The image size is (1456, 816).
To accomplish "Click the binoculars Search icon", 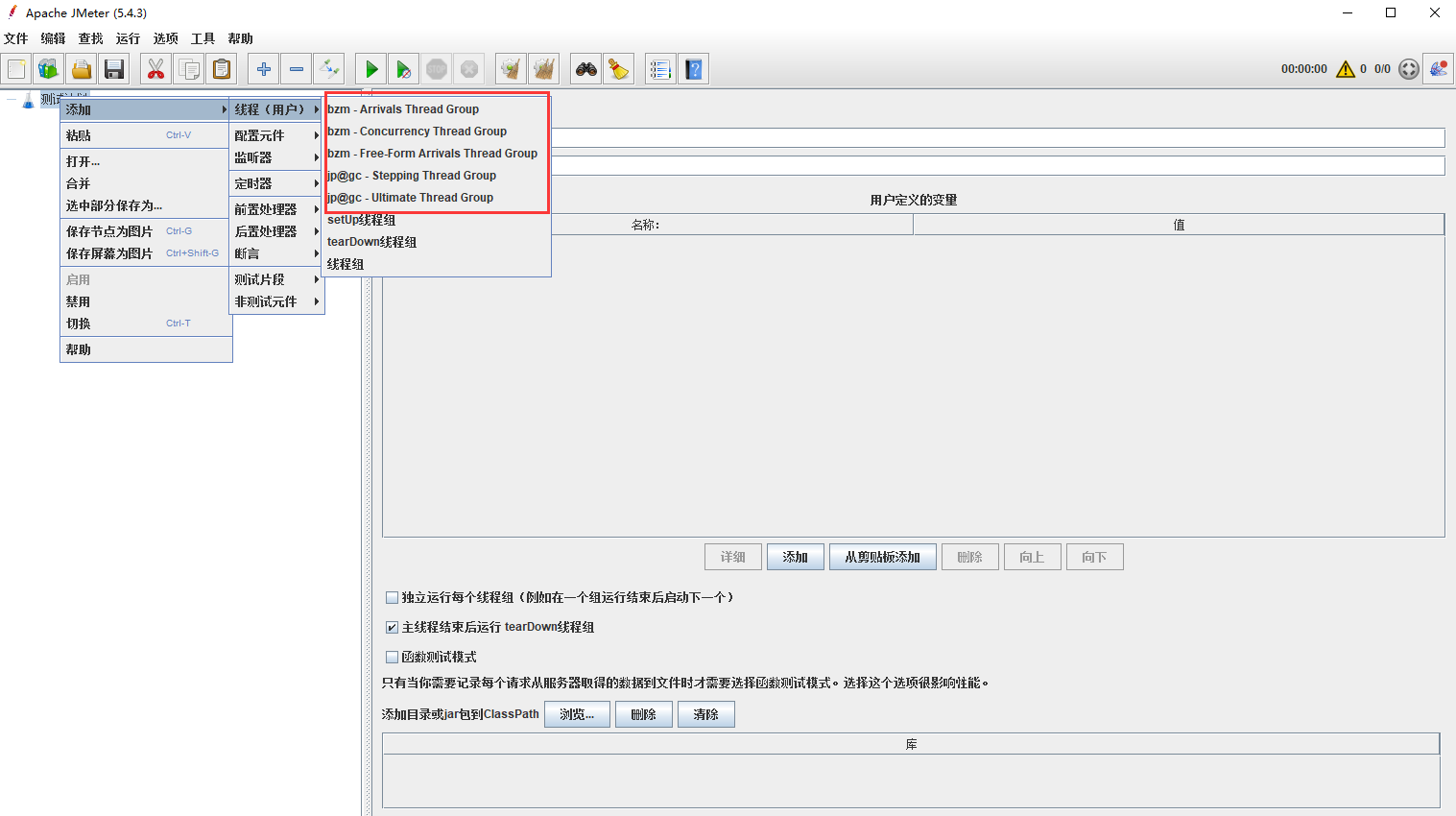I will (585, 69).
